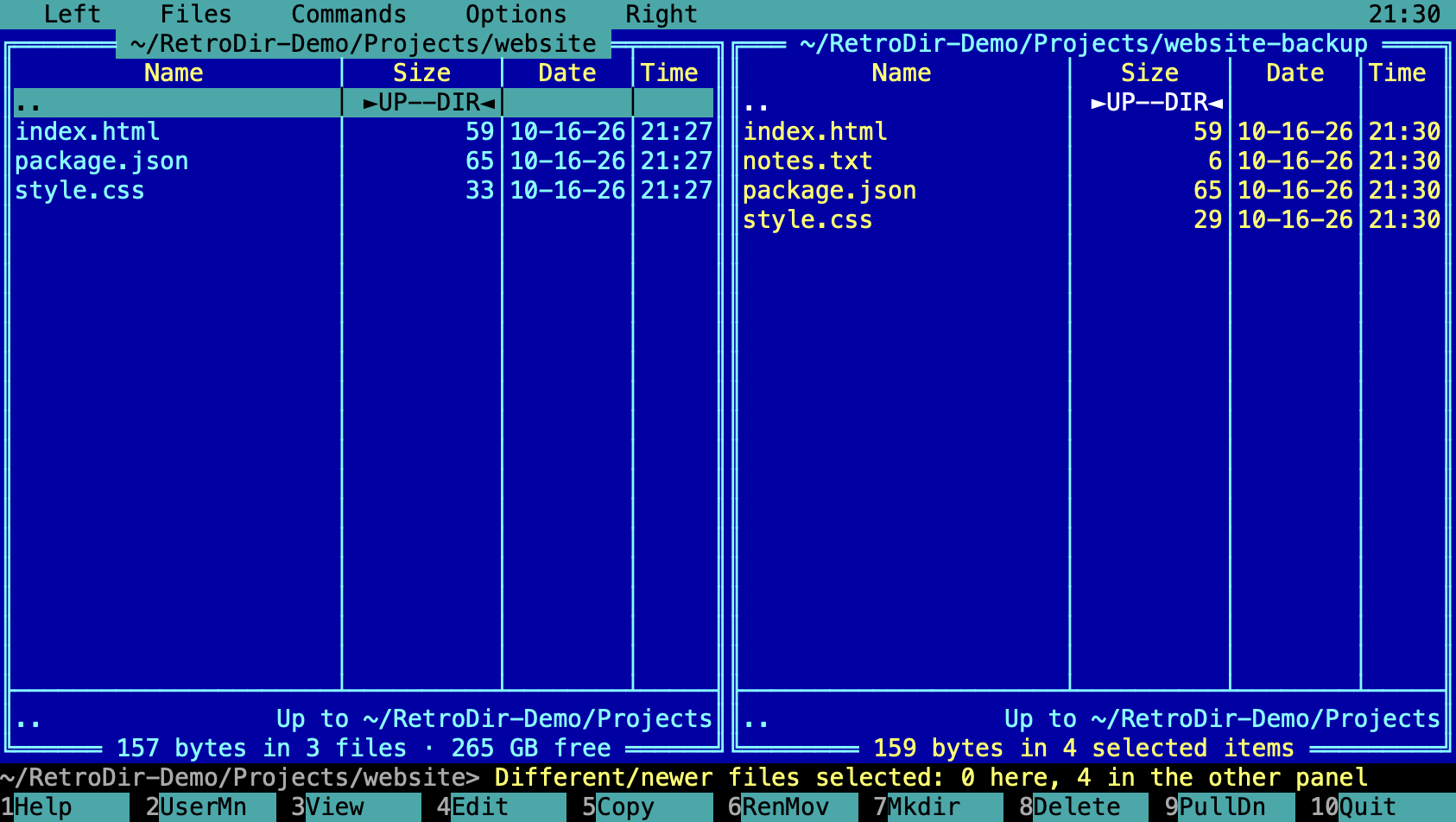
Task: Click '157 bytes in 3 files' status
Action: coord(262,749)
